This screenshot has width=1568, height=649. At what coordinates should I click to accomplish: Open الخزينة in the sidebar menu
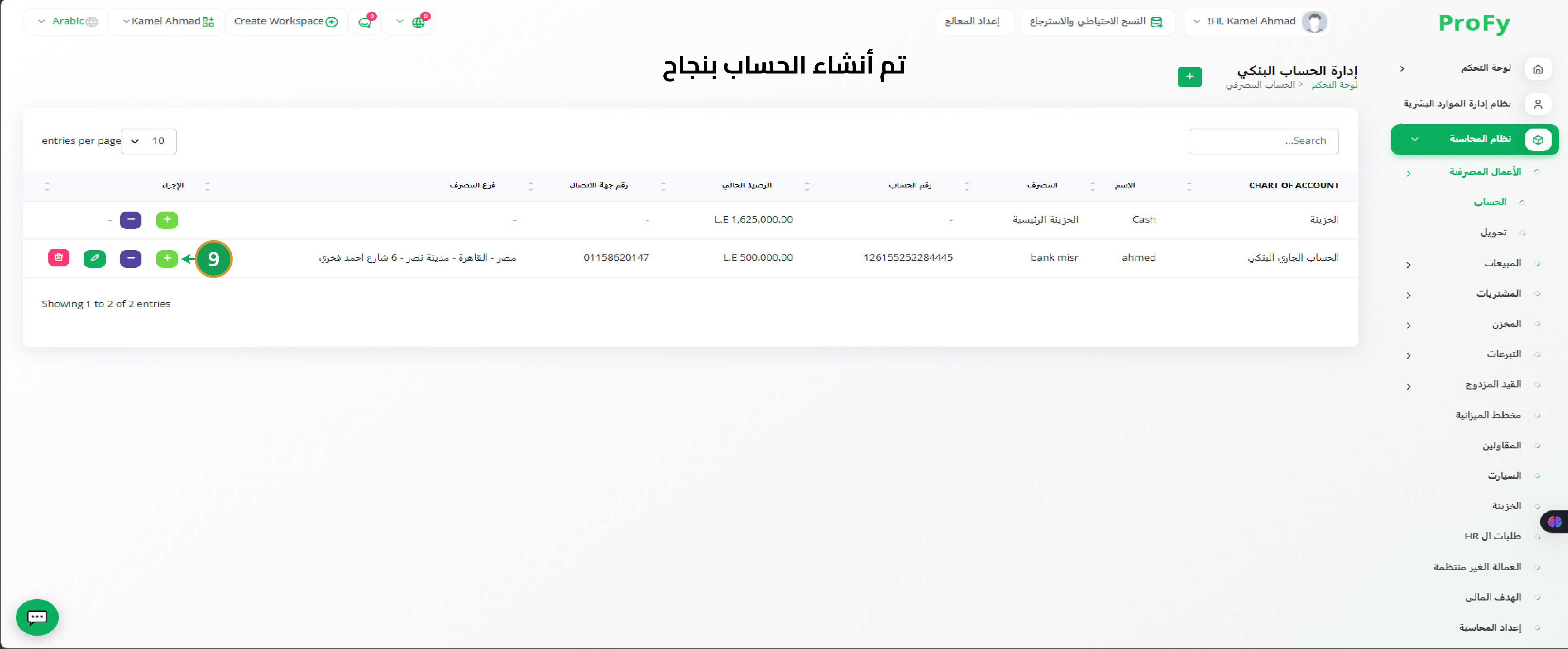pos(1506,506)
